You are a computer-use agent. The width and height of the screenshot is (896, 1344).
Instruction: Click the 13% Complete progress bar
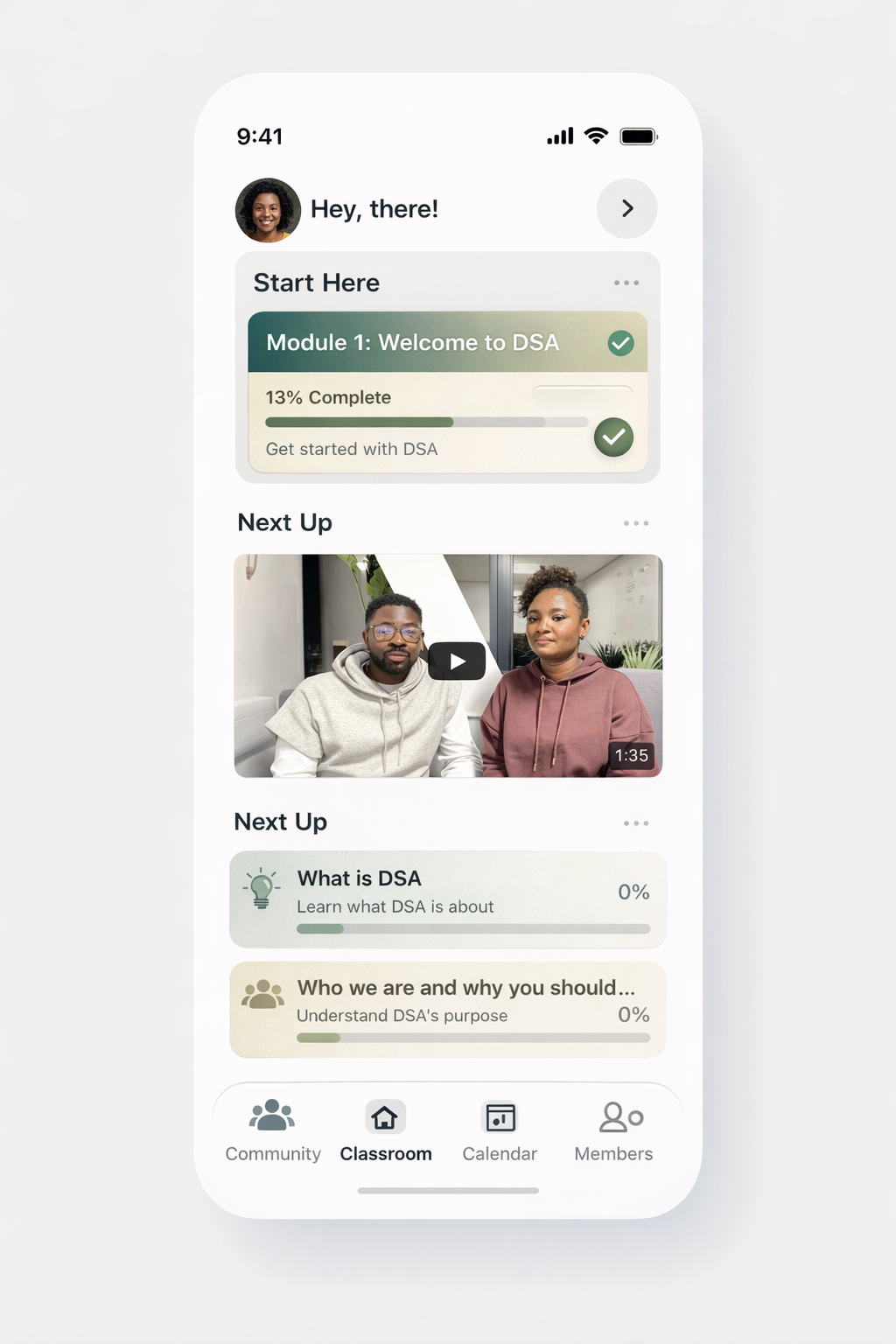427,422
